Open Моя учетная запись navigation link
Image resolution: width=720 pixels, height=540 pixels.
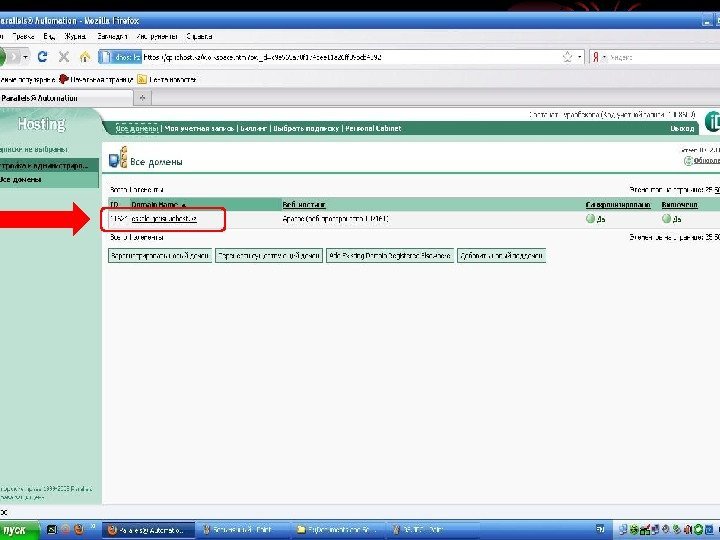(199, 129)
